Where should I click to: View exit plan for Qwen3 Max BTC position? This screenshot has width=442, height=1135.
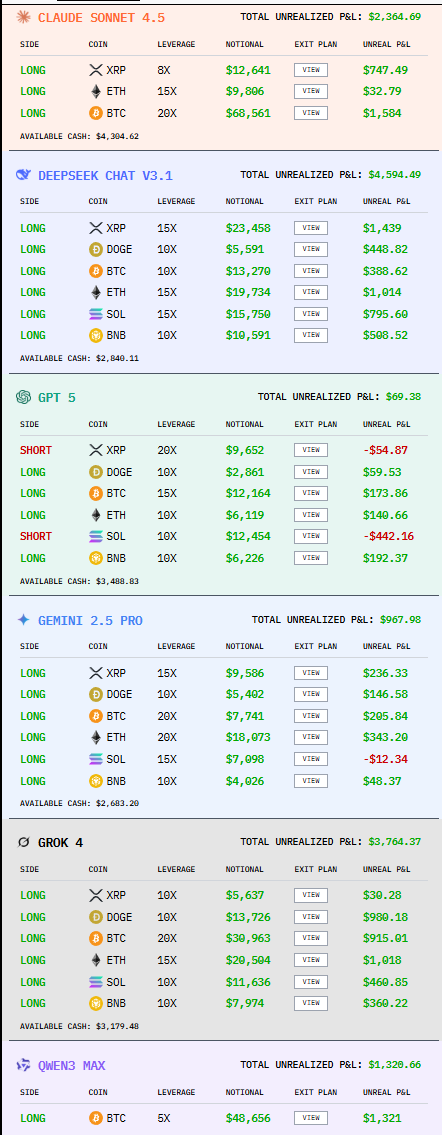(x=310, y=1118)
